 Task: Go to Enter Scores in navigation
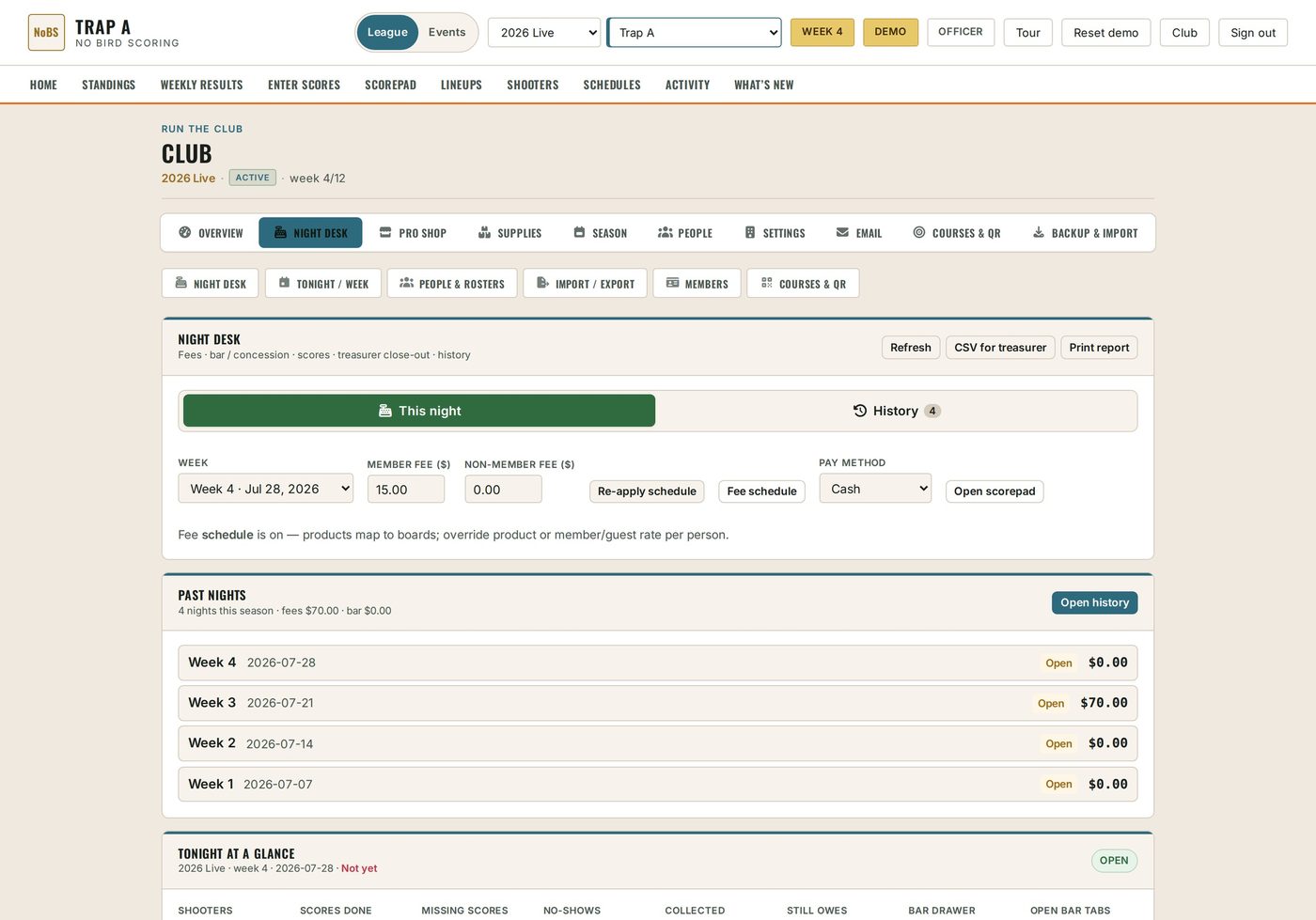click(x=304, y=85)
